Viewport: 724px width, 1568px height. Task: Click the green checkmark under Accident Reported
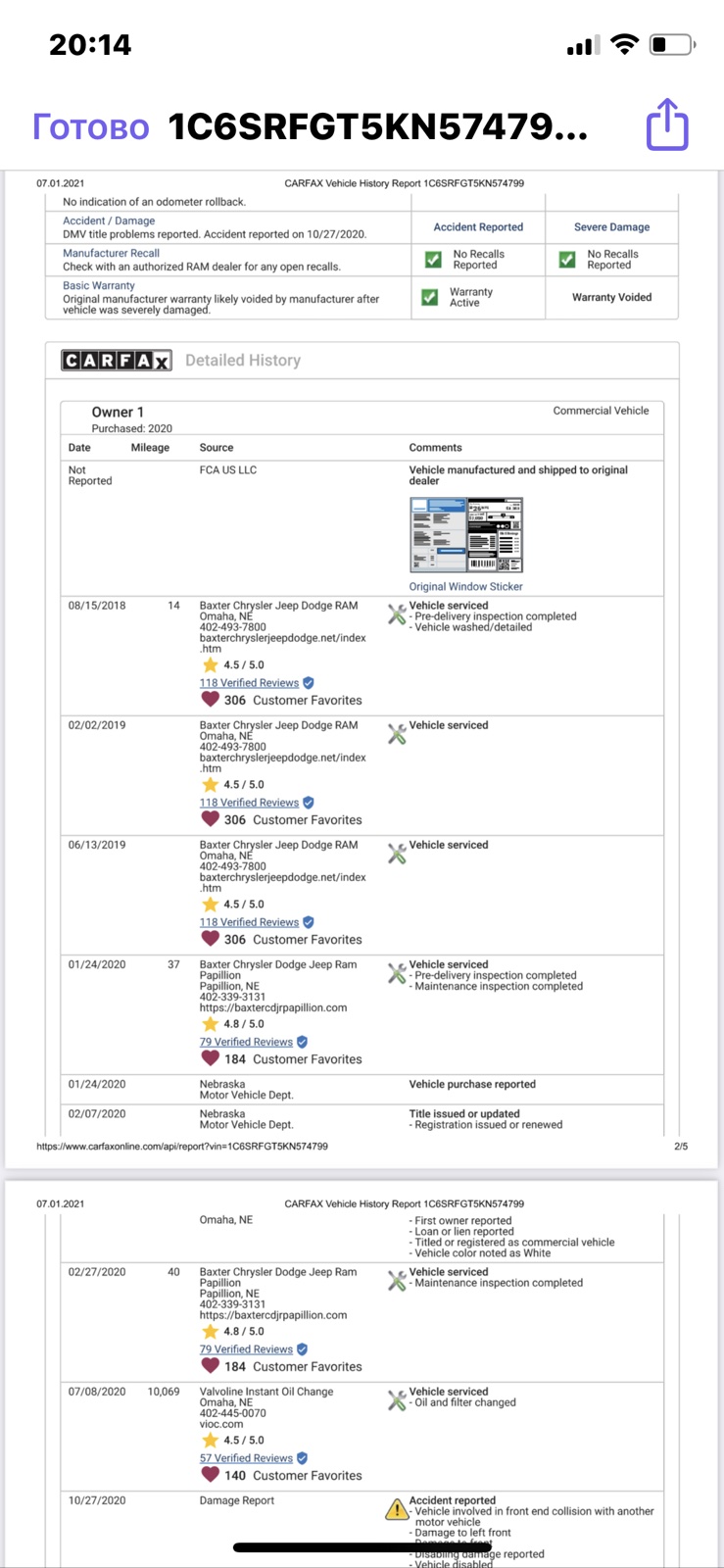pos(433,260)
